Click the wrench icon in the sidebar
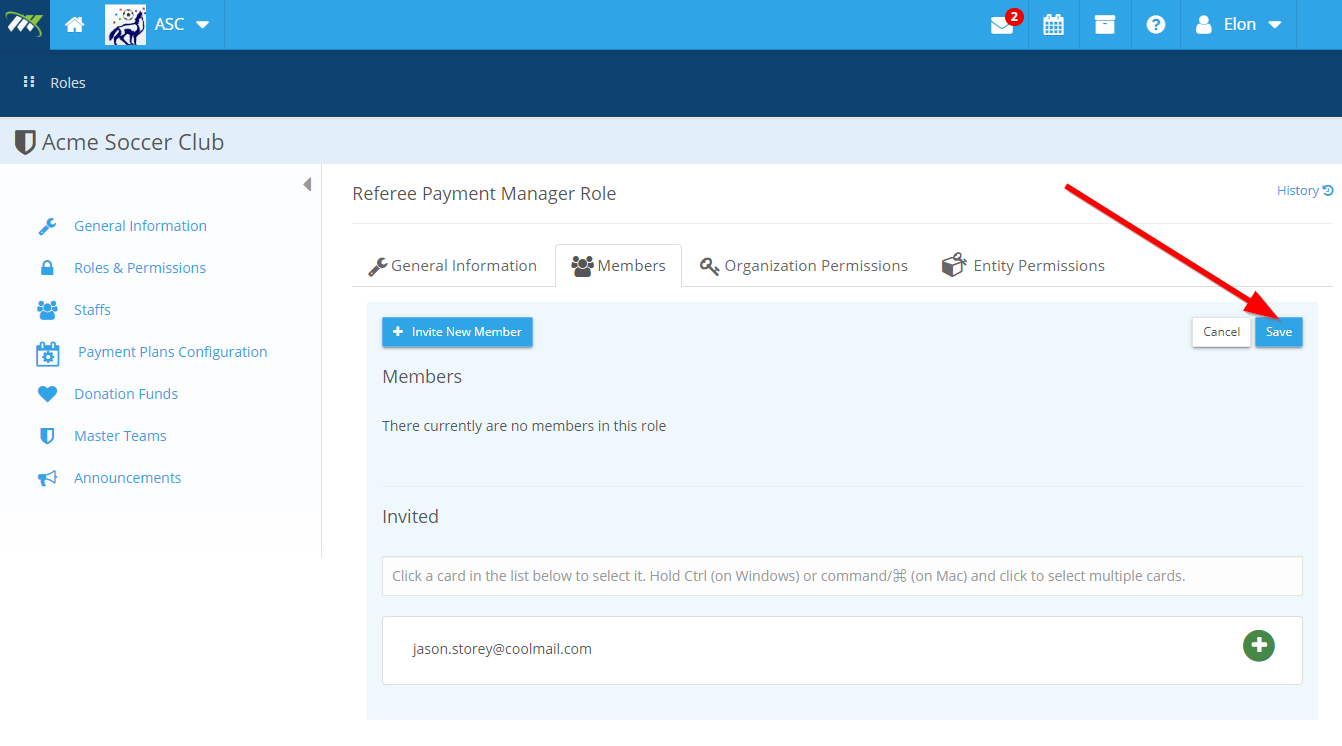 click(47, 226)
